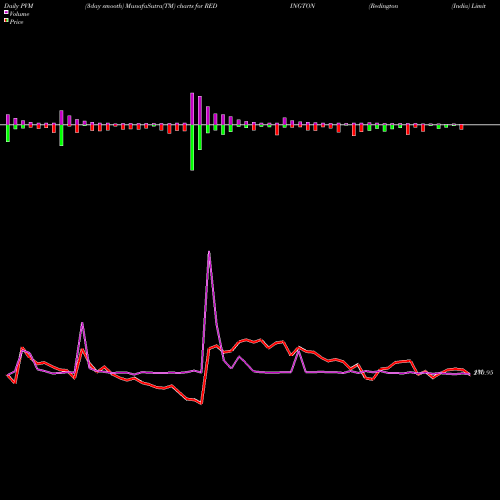Click the green-red Price legend swatch
The width and height of the screenshot is (500, 500).
click(6, 21)
